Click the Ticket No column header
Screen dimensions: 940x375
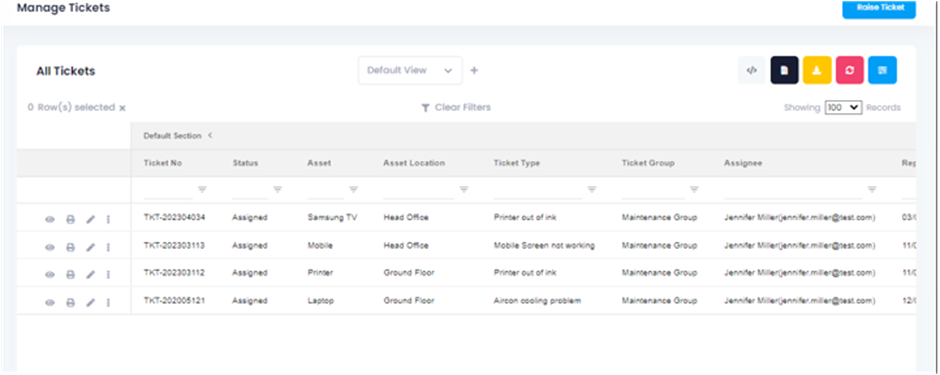tap(162, 163)
